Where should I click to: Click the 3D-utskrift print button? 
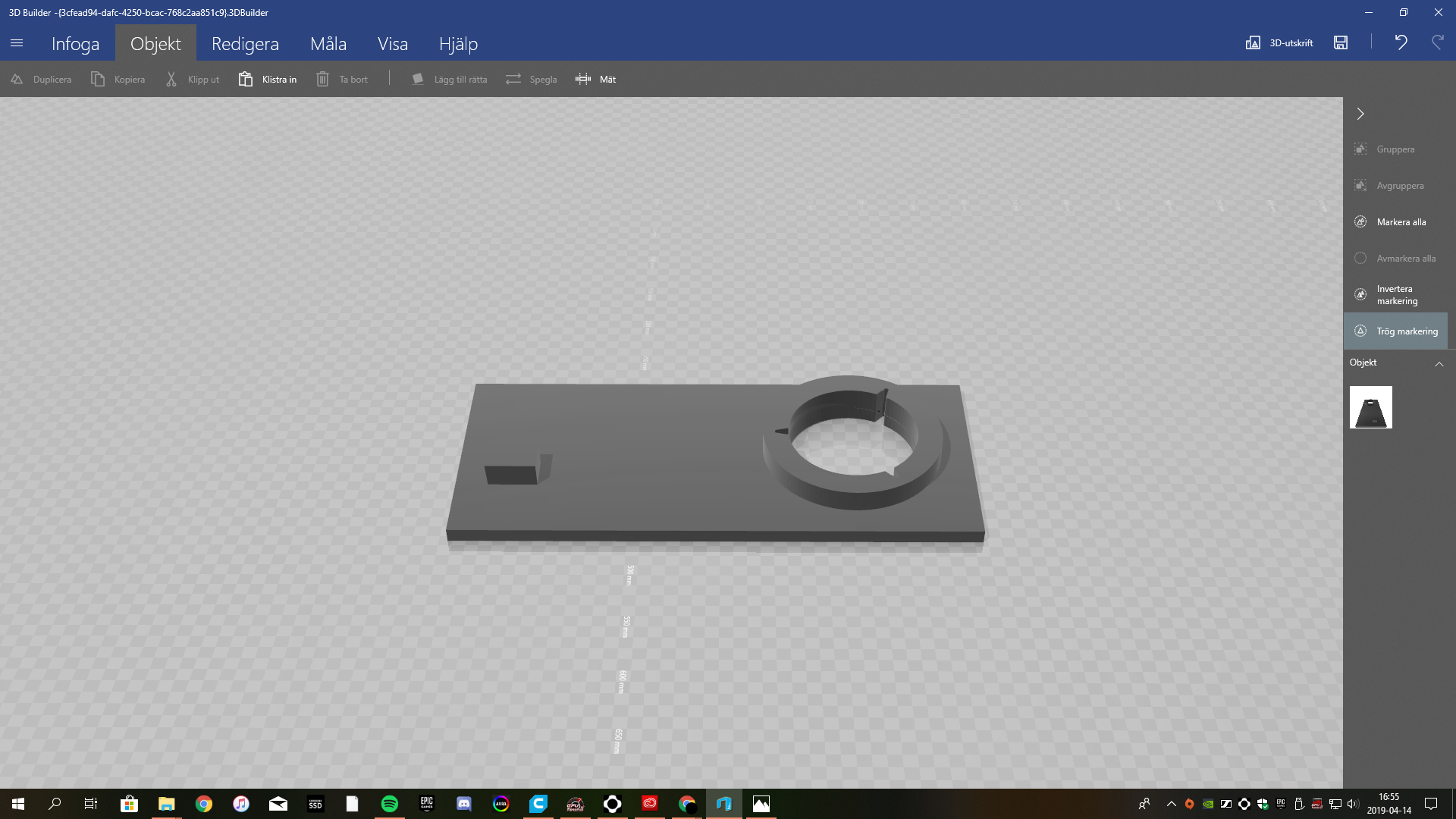coord(1279,42)
